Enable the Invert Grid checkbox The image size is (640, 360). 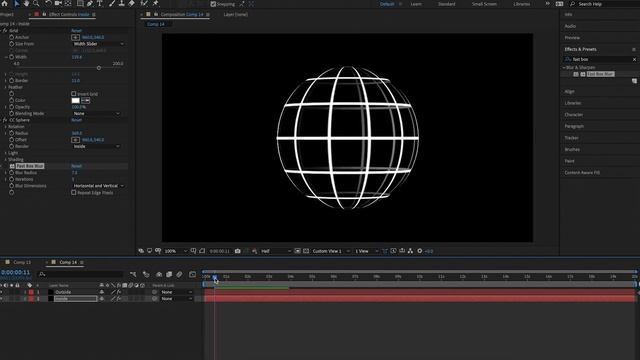tap(74, 94)
